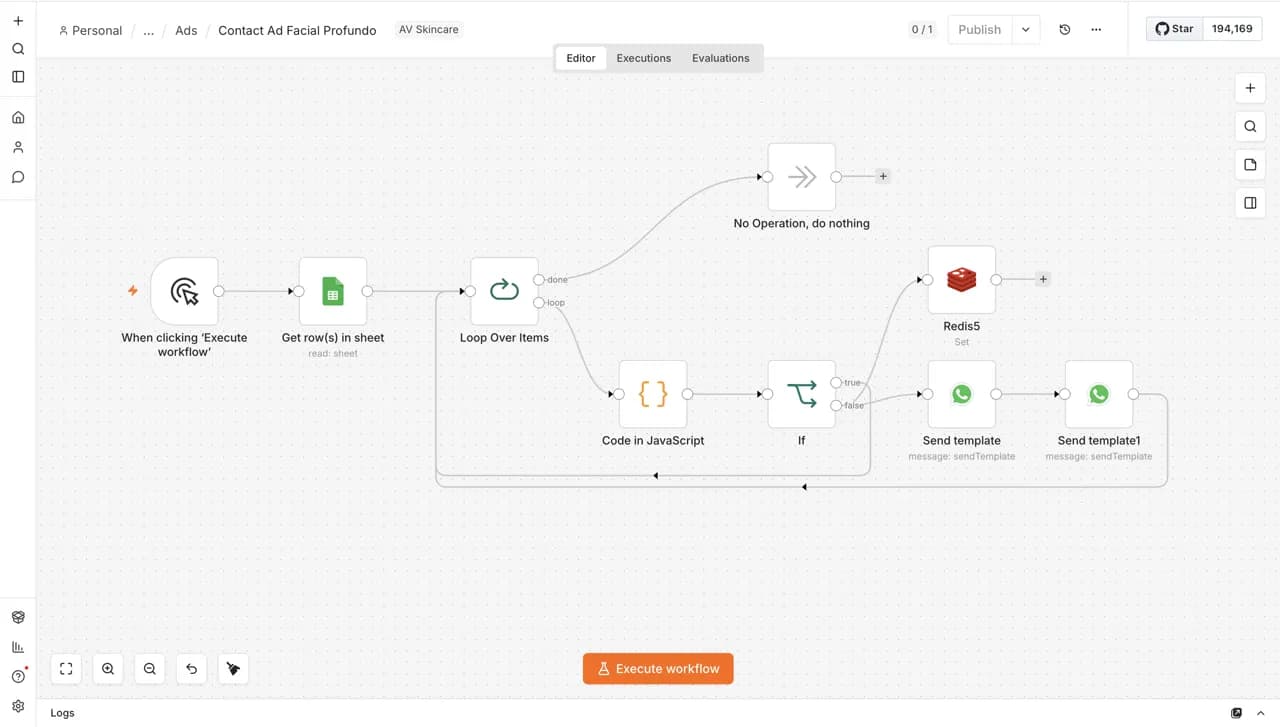Select the Send template1 WhatsApp node
The width and height of the screenshot is (1280, 727).
click(1099, 394)
